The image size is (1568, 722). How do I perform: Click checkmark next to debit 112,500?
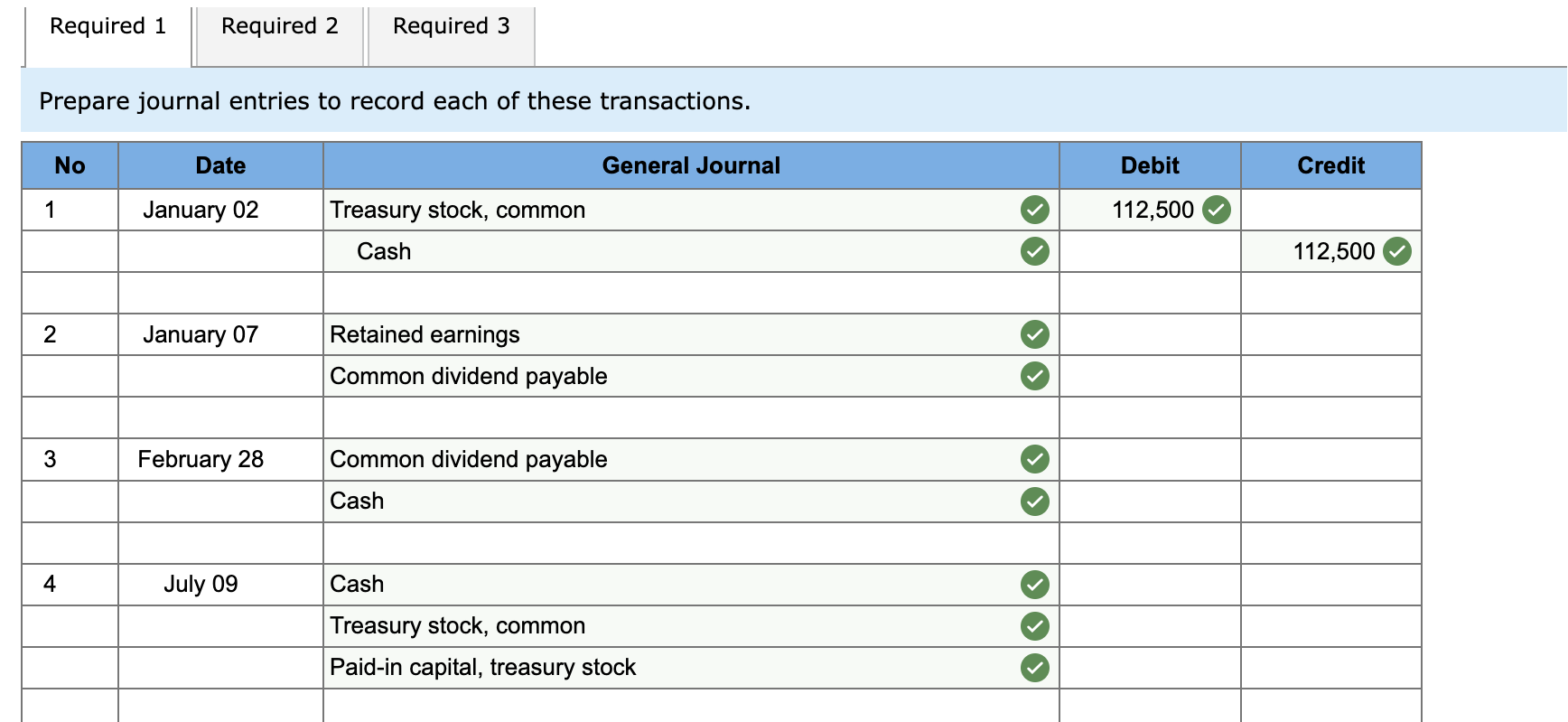point(1217,210)
